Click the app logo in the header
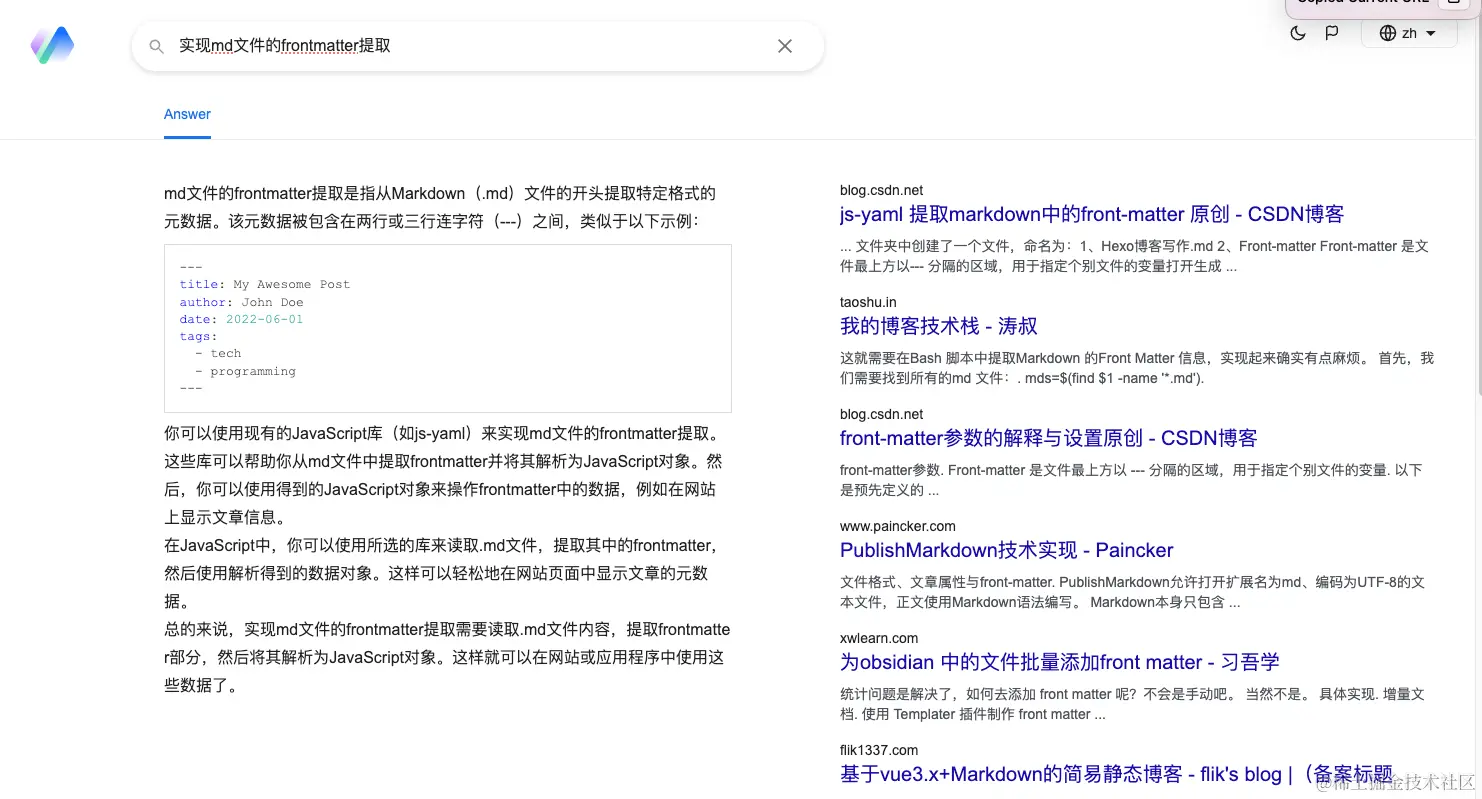 pos(52,45)
